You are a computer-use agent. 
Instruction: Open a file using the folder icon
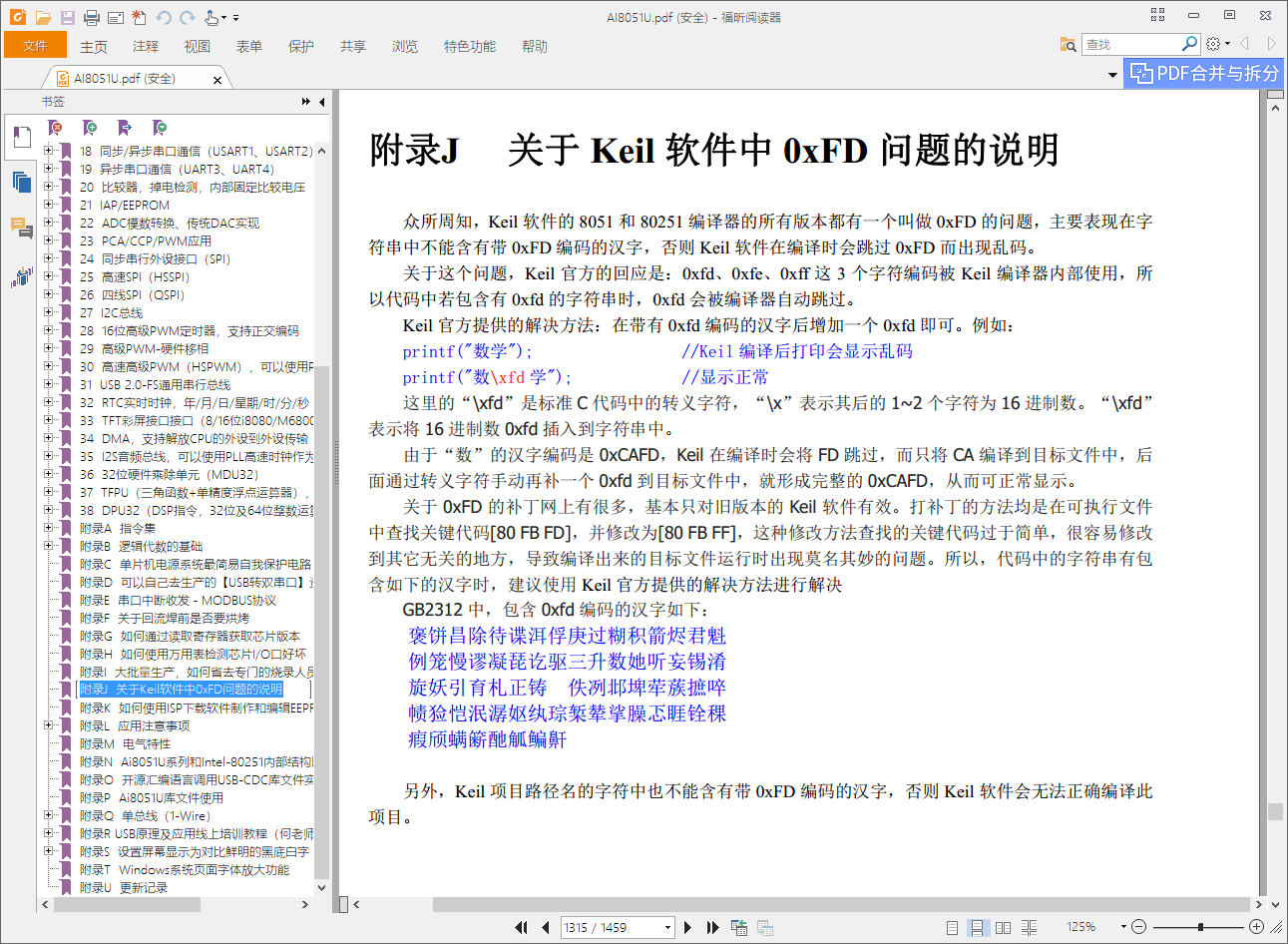[43, 18]
